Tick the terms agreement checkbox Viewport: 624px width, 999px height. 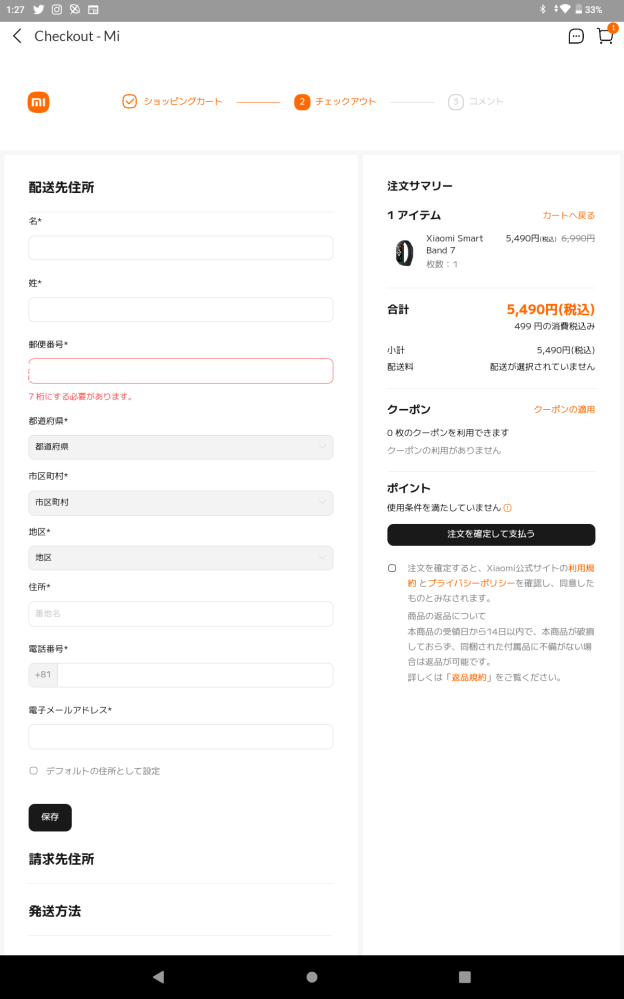[x=392, y=568]
